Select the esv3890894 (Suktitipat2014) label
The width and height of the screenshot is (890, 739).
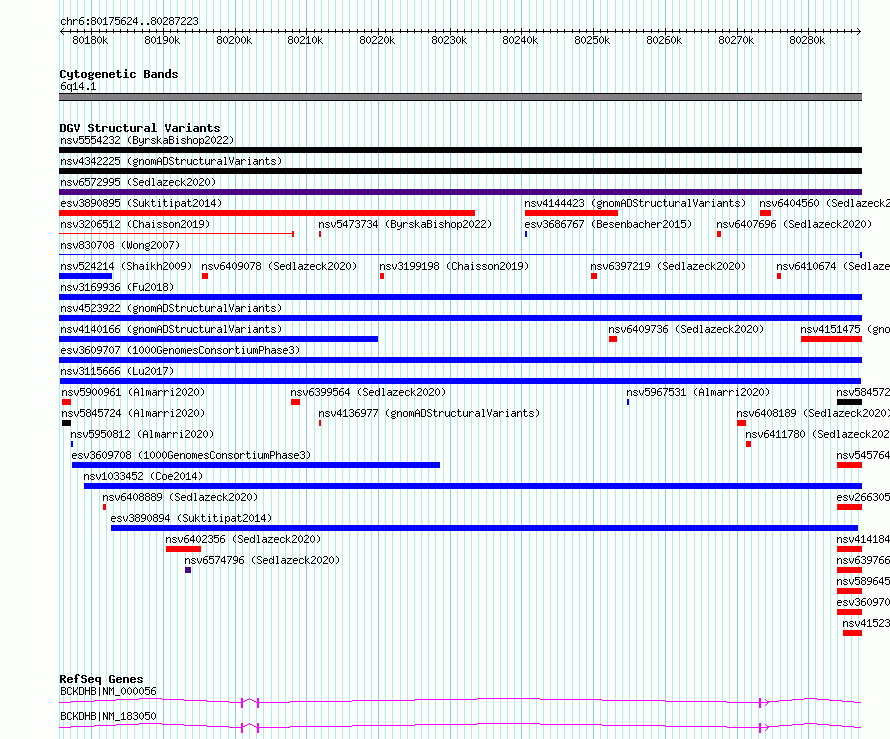[191, 518]
